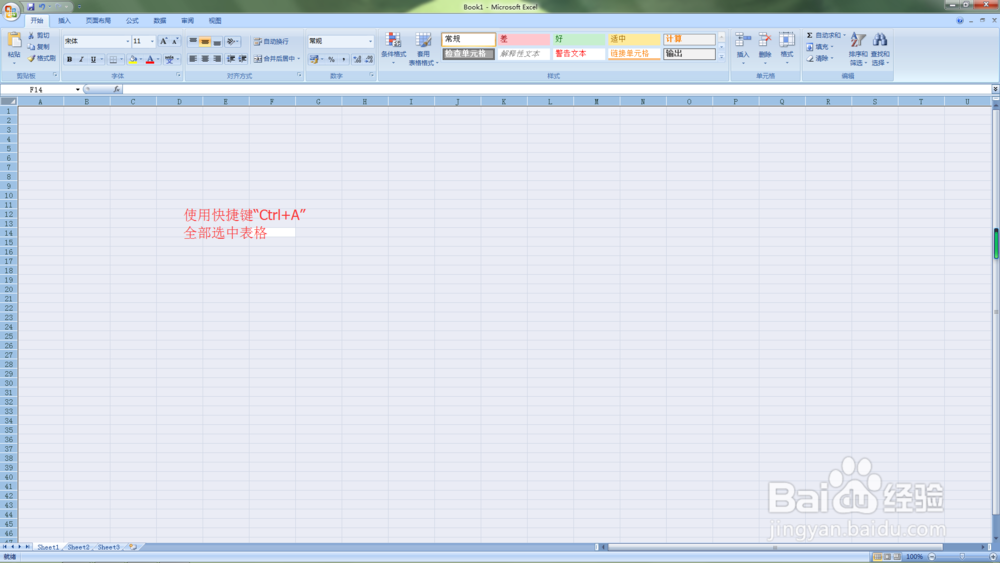Click the Name Box showing F14
This screenshot has height=563, width=1000.
point(37,90)
